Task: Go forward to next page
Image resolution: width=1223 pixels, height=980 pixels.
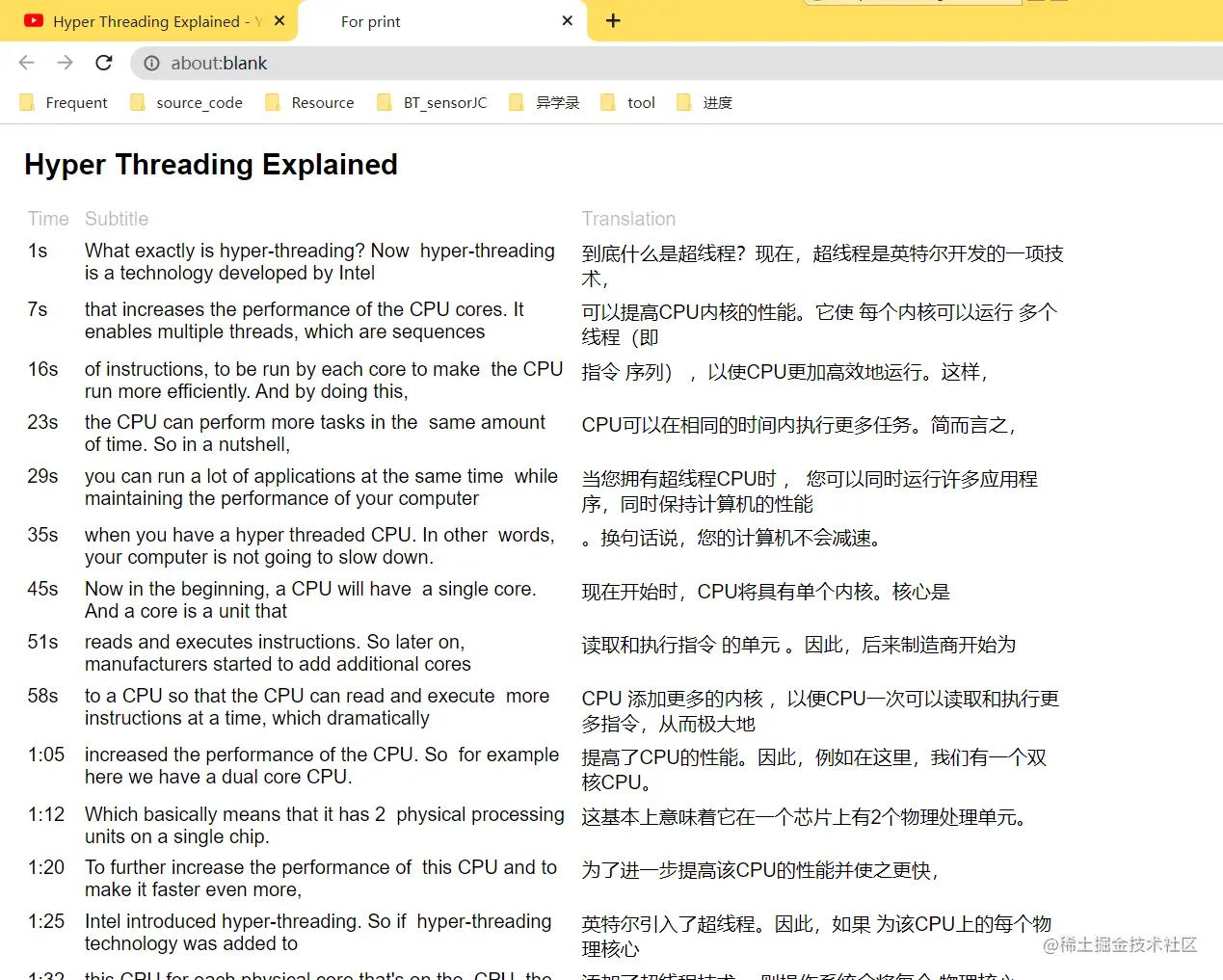Action: coord(65,63)
